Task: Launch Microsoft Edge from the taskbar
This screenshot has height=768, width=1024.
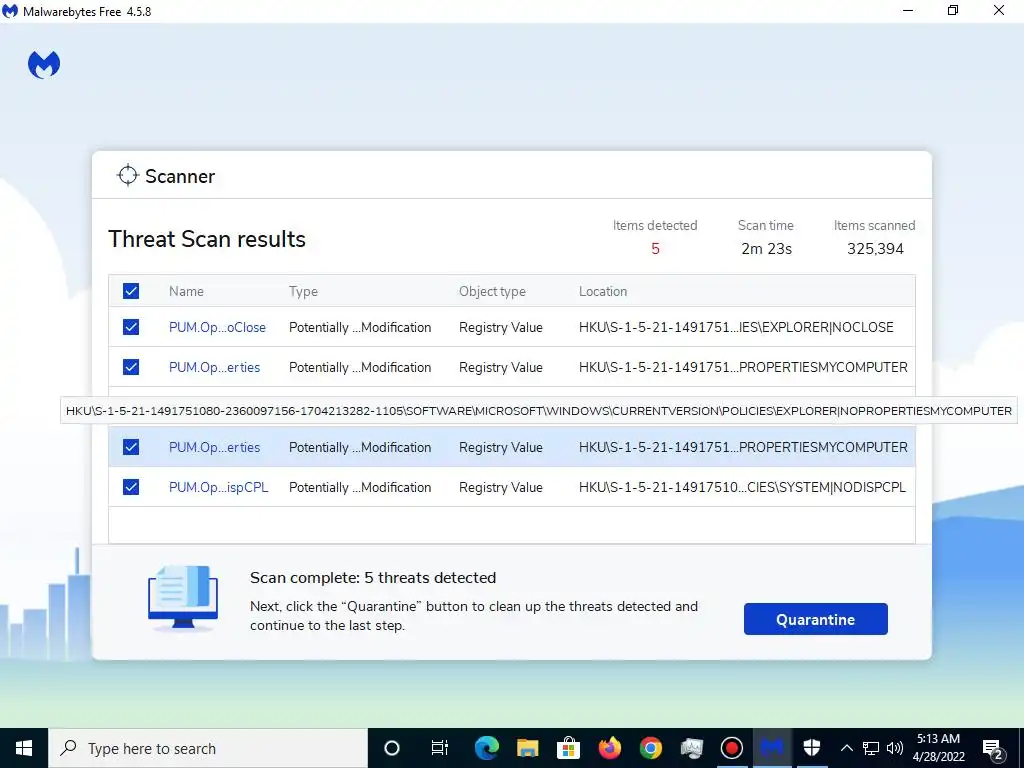Action: pyautogui.click(x=487, y=748)
